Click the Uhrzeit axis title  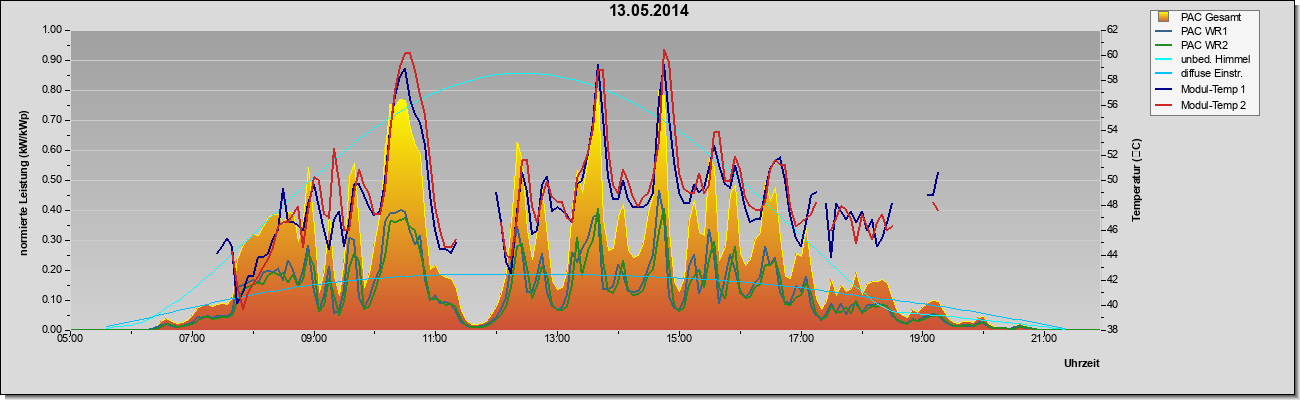coord(1082,364)
